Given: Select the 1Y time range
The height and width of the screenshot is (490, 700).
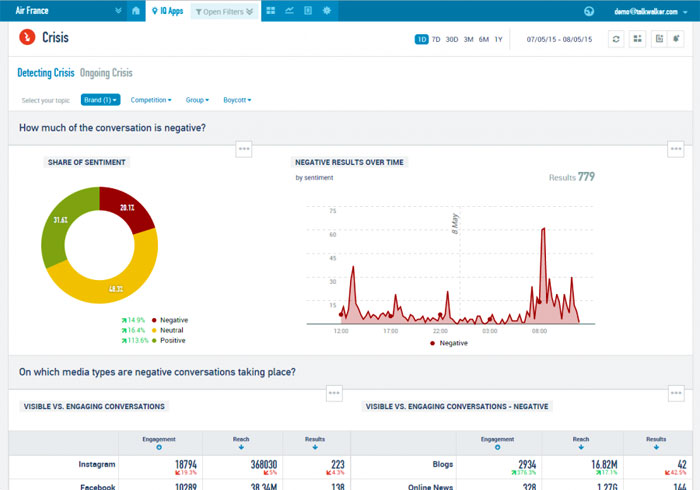Looking at the screenshot, I should point(498,39).
